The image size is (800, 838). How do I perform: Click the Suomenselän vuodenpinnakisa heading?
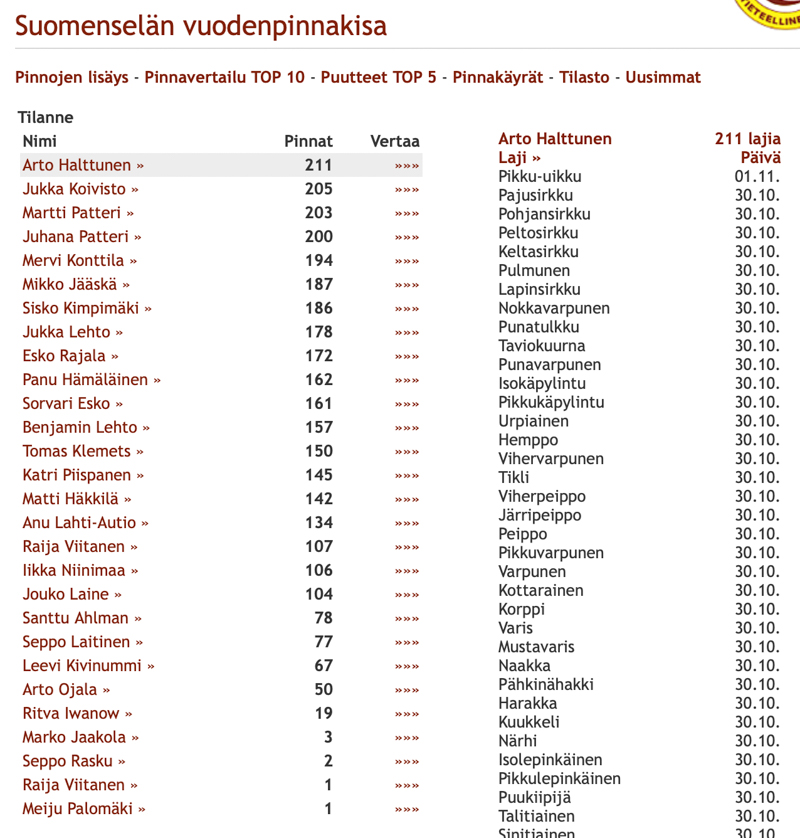[x=200, y=26]
